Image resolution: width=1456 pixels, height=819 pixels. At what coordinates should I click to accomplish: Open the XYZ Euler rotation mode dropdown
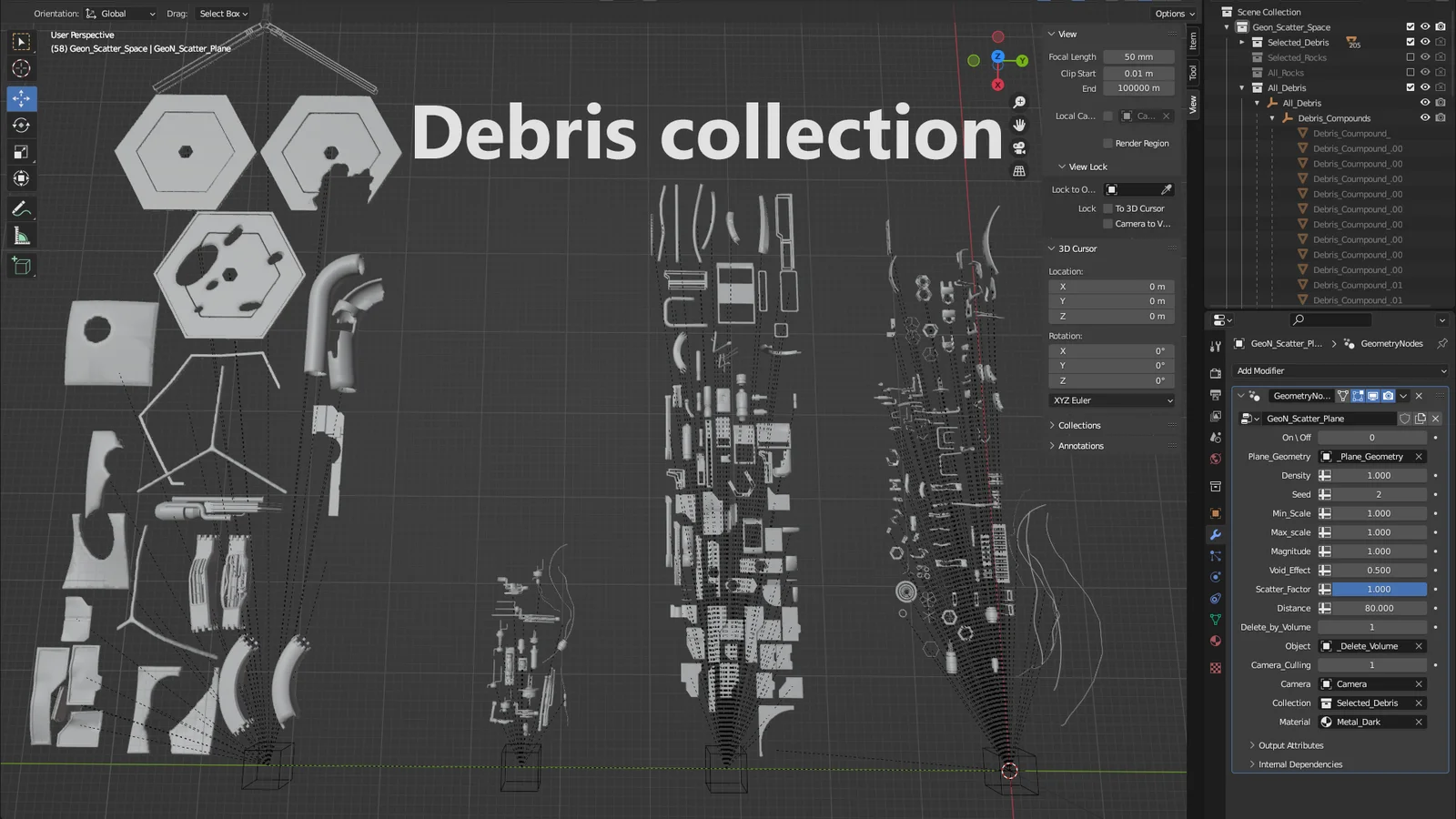tap(1112, 400)
